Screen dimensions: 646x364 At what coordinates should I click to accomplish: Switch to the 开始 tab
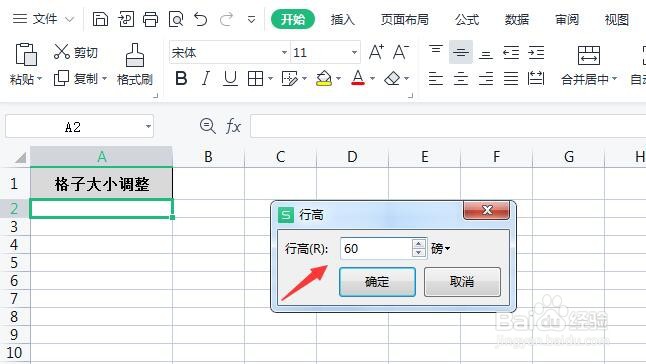pos(293,19)
